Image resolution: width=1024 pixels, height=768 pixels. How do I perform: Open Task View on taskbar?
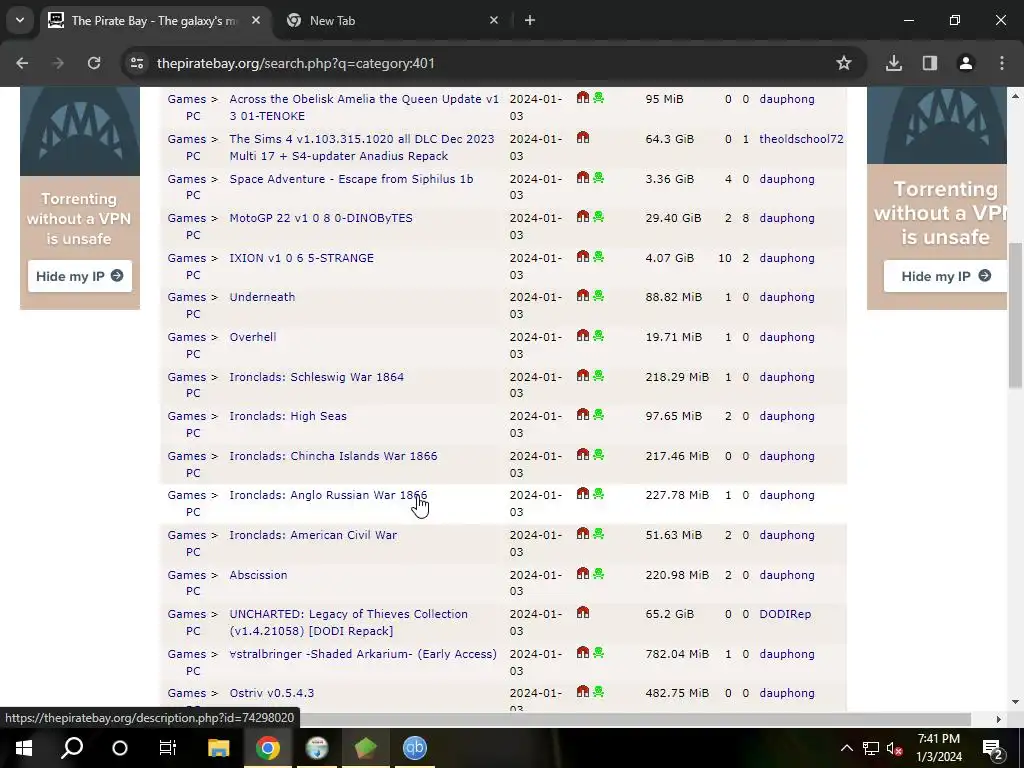pyautogui.click(x=168, y=748)
